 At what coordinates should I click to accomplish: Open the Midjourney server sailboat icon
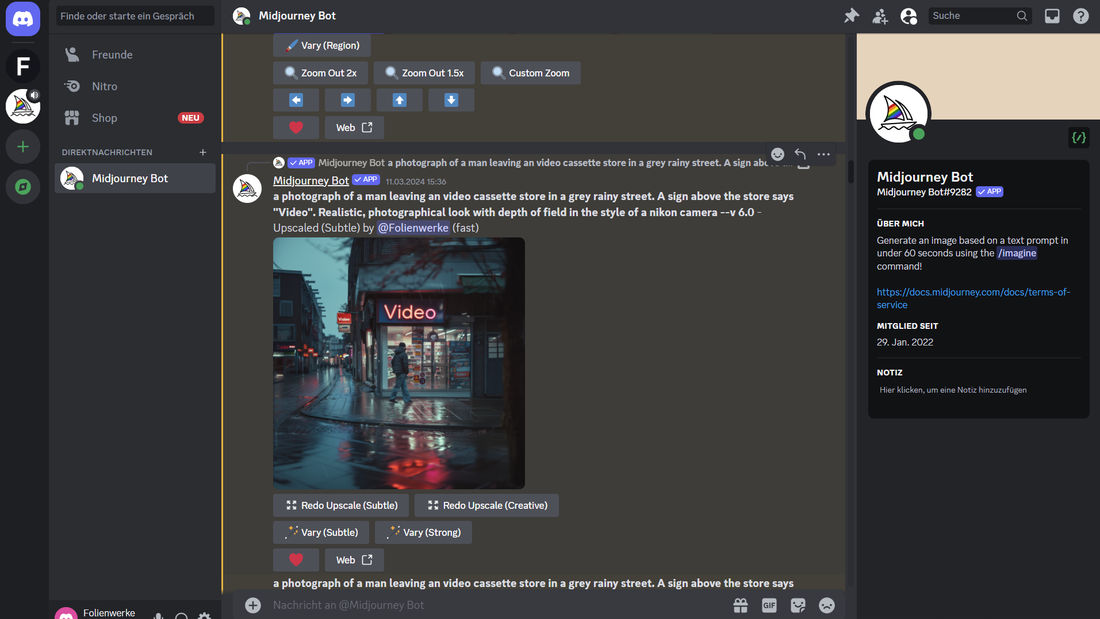tap(22, 107)
